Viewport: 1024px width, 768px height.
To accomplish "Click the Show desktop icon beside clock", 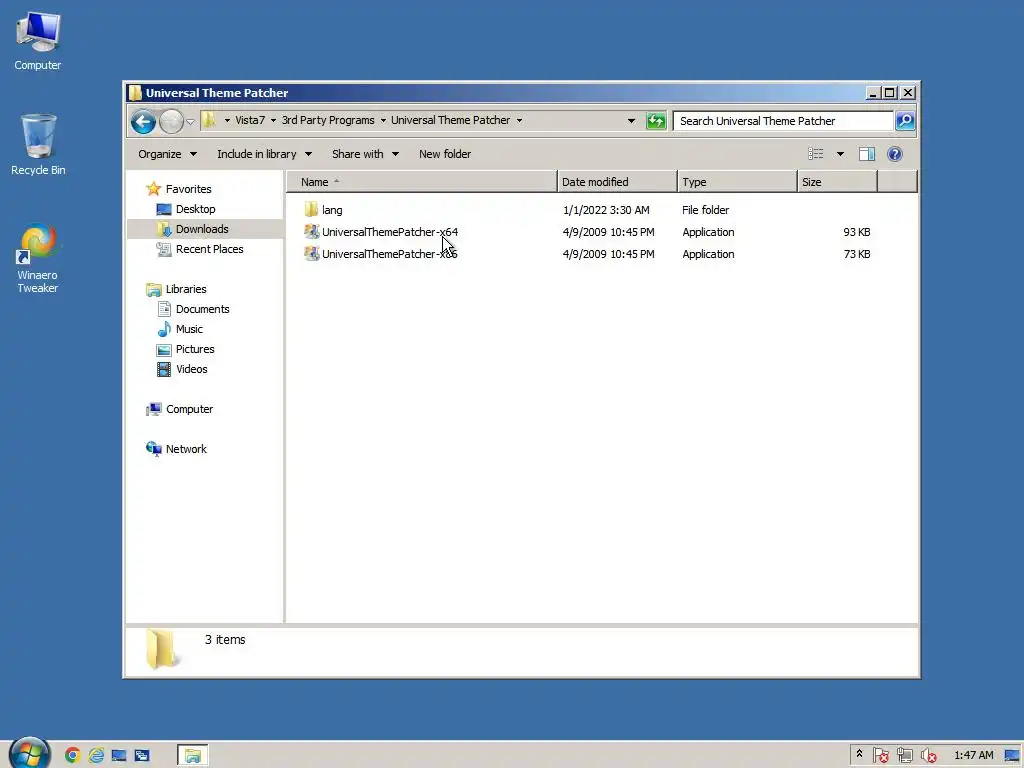I will [1012, 756].
